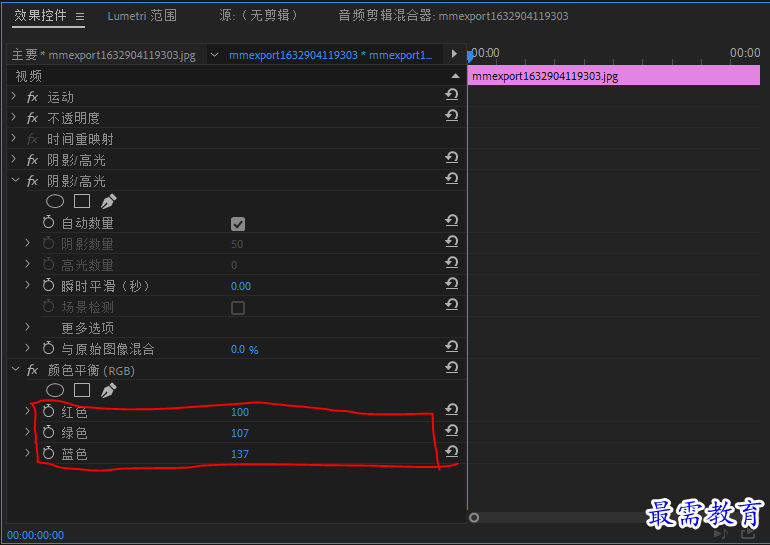Expand the collapsed 阴影/高光 effect
The image size is (770, 545).
[14, 160]
